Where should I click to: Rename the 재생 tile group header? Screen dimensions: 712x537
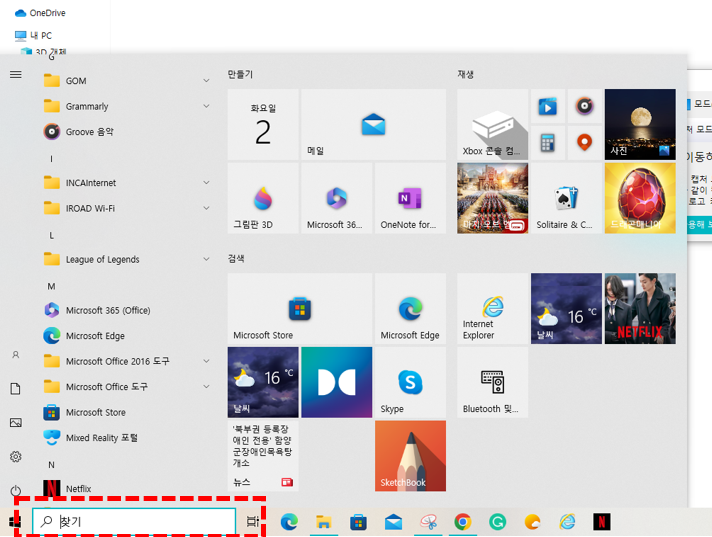click(x=465, y=74)
